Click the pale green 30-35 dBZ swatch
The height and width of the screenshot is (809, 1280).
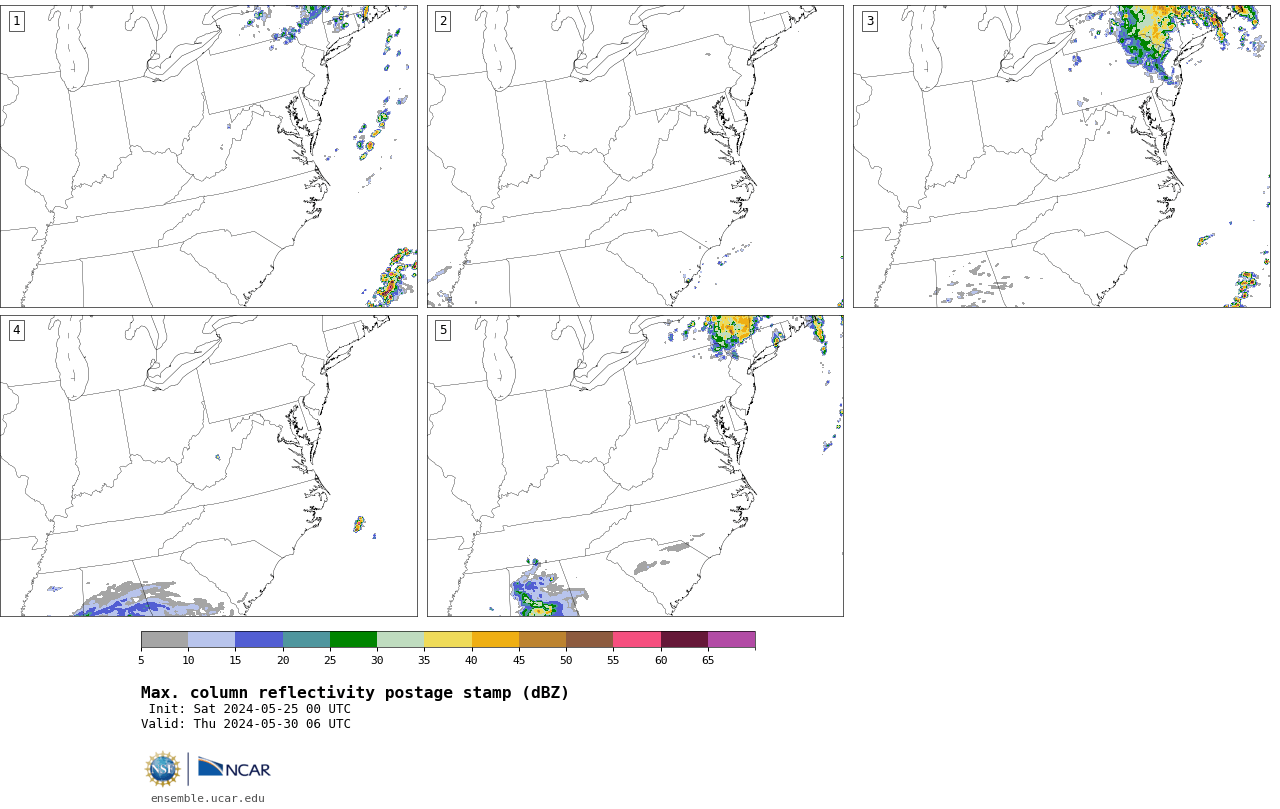click(x=400, y=640)
